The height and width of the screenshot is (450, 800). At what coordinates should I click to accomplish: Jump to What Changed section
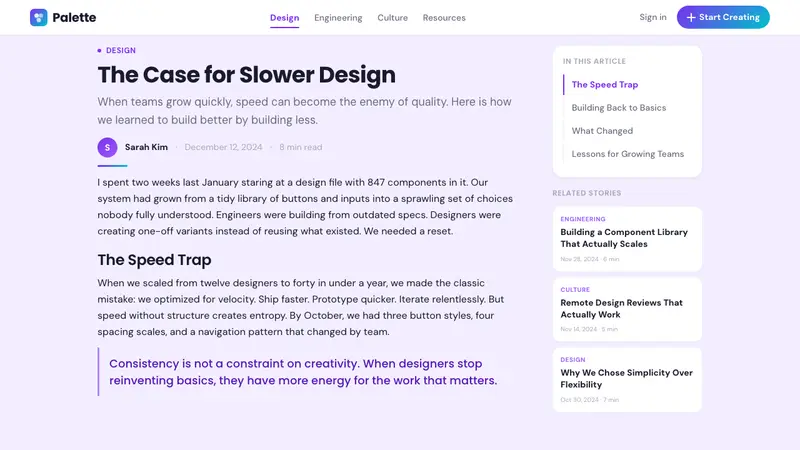(x=602, y=131)
